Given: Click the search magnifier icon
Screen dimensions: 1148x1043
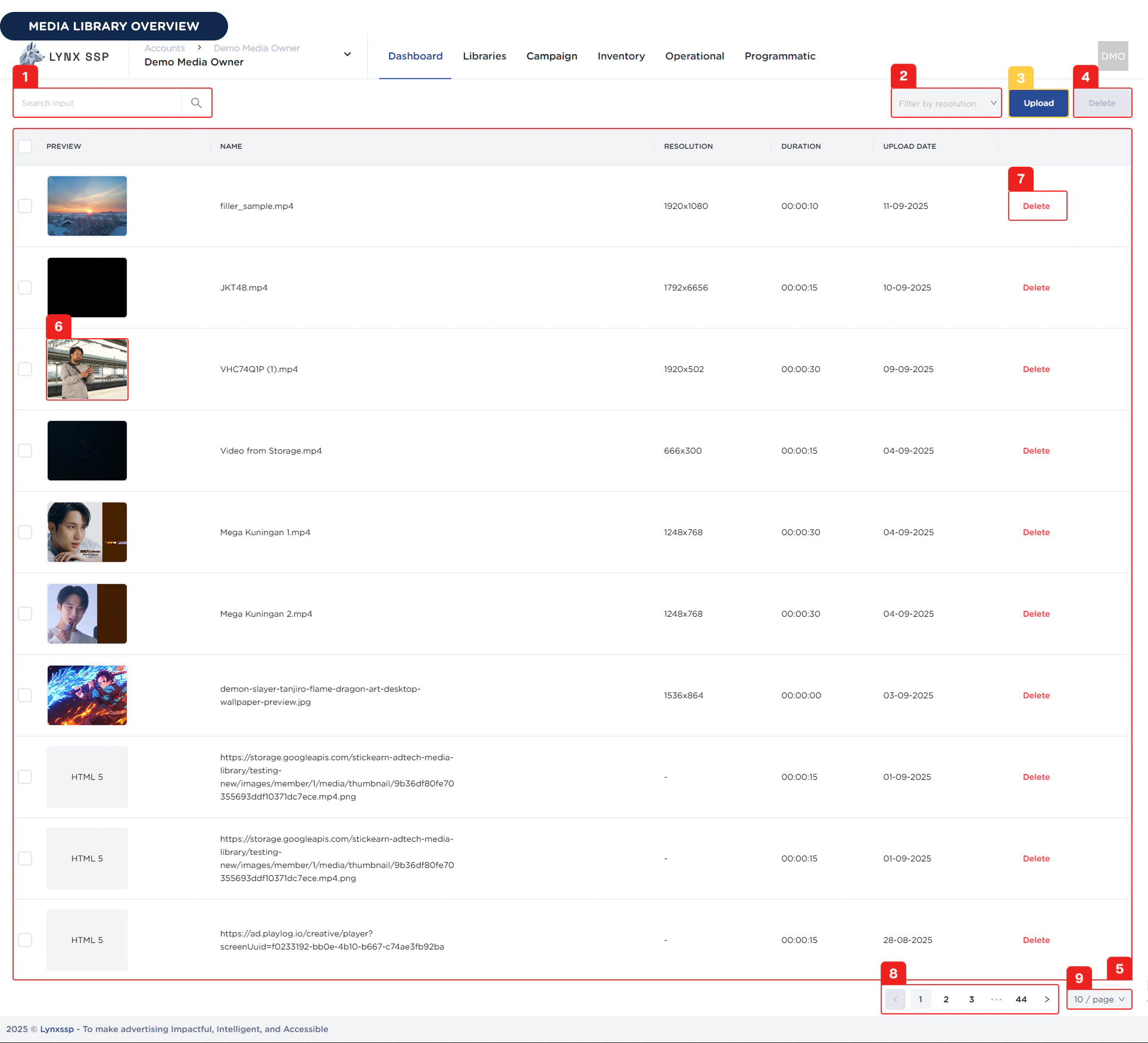Looking at the screenshot, I should [196, 102].
